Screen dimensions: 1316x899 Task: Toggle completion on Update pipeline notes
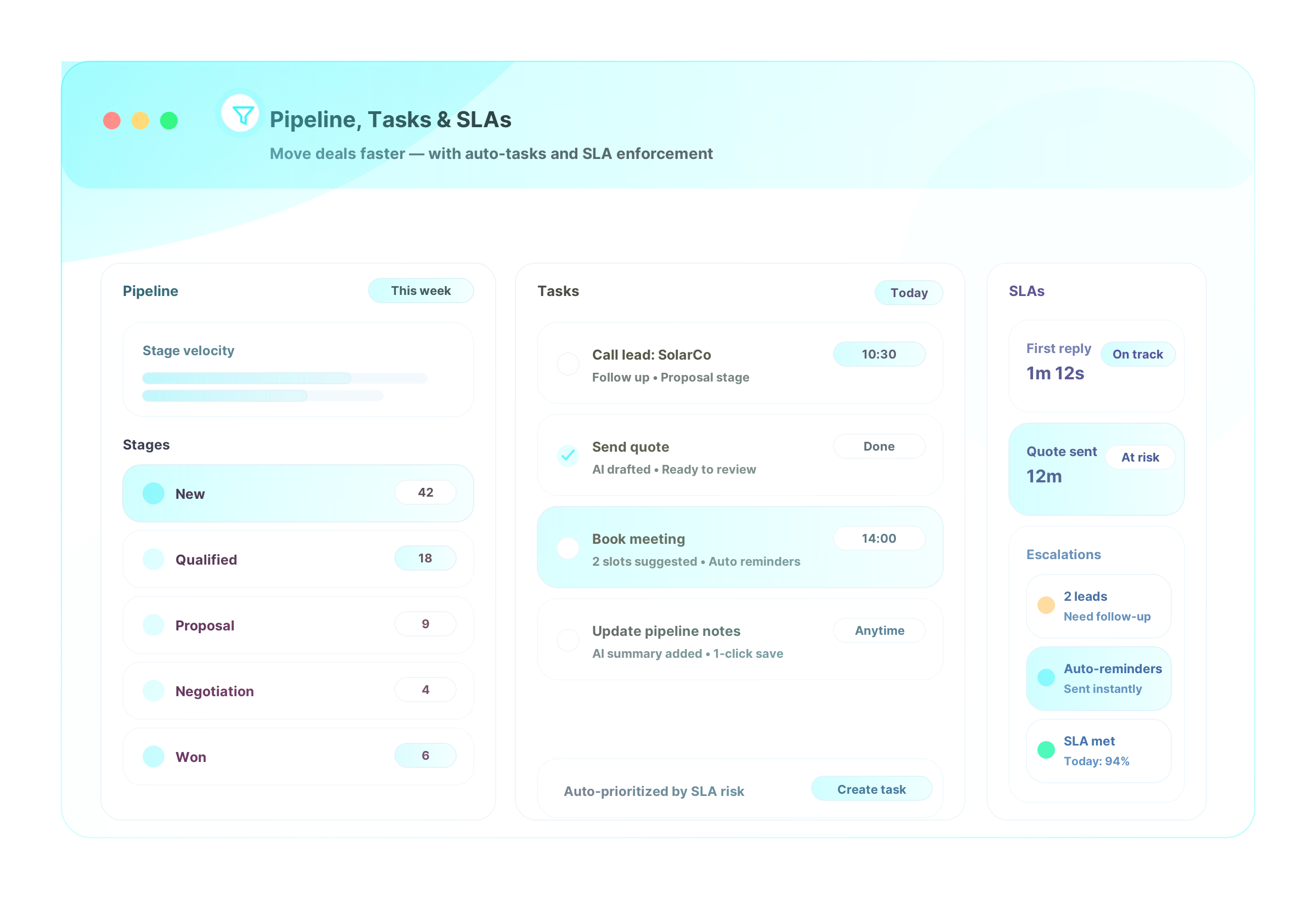568,640
